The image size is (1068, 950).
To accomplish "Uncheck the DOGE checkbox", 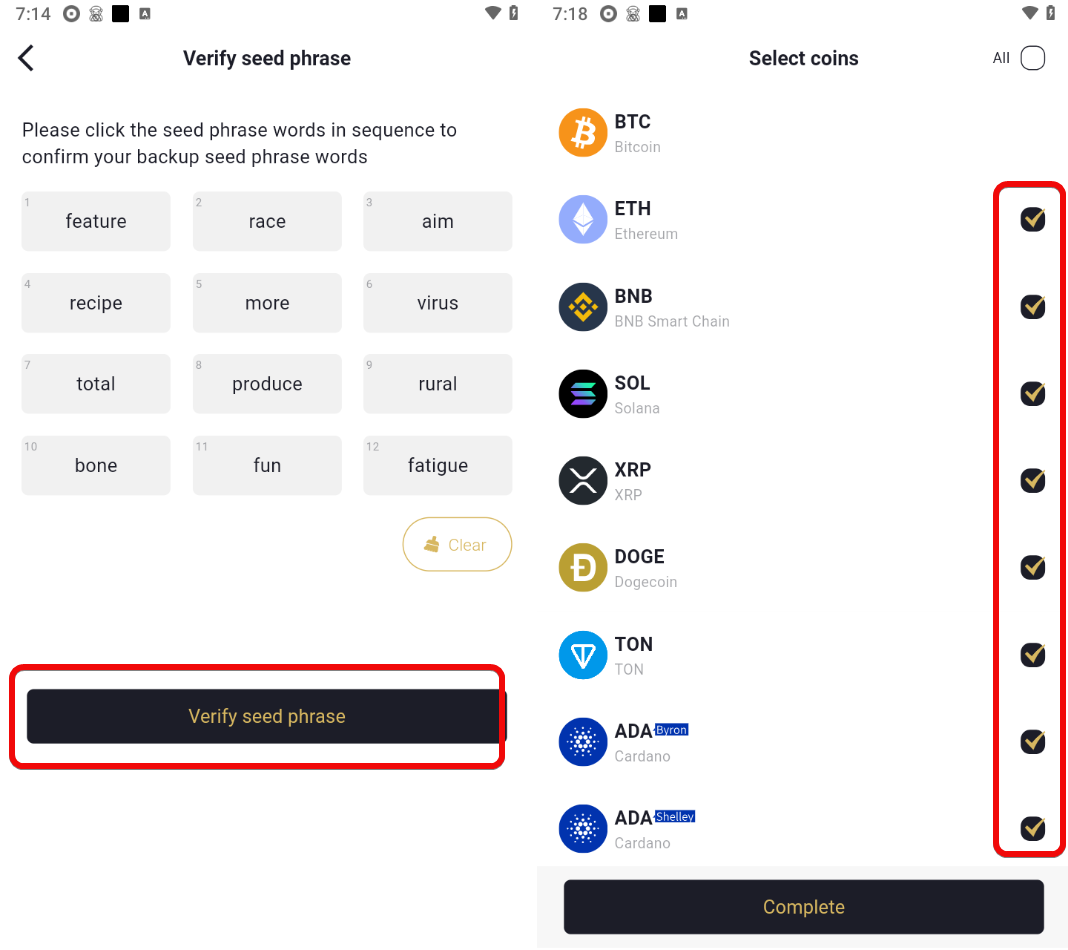I will (1033, 567).
